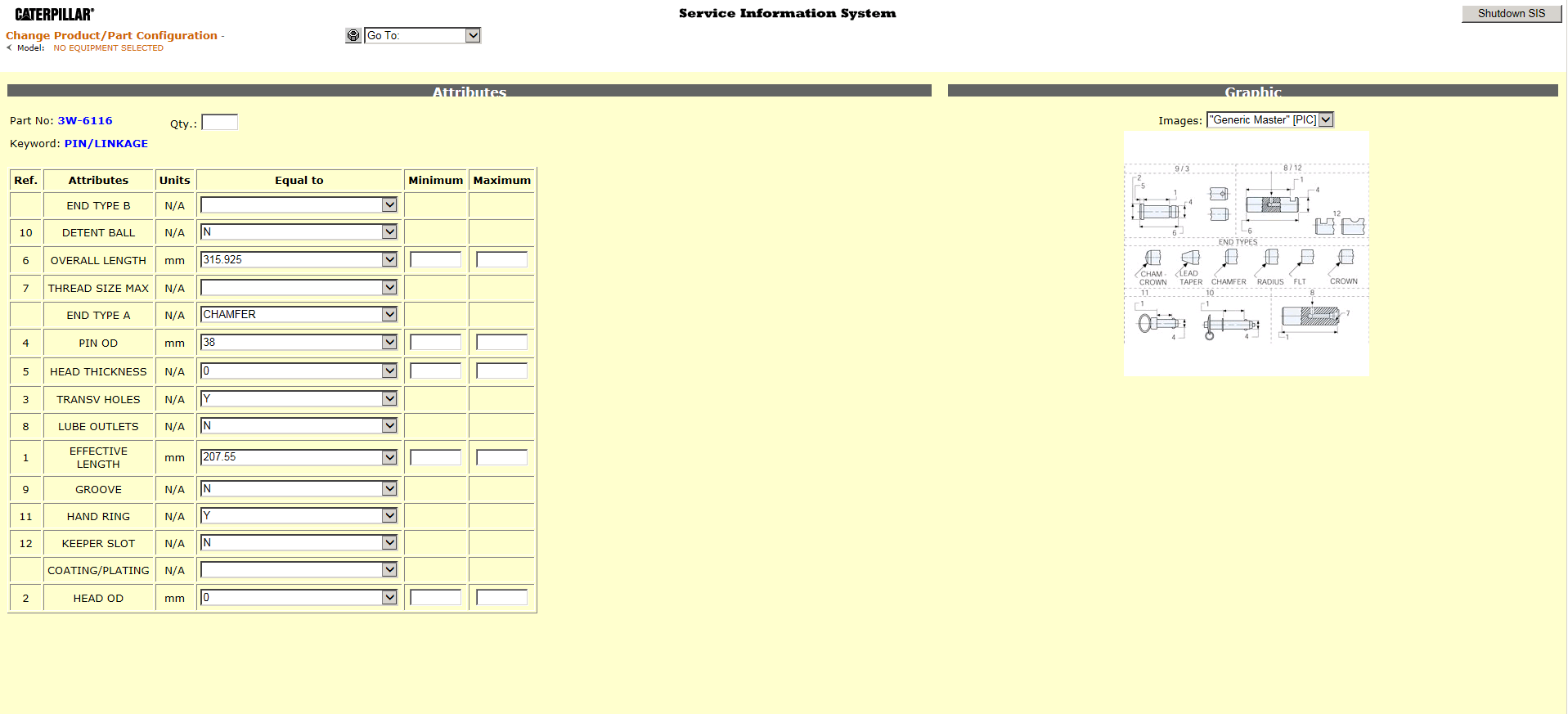Click the Equal to column header
This screenshot has width=1568, height=714.
(x=299, y=180)
